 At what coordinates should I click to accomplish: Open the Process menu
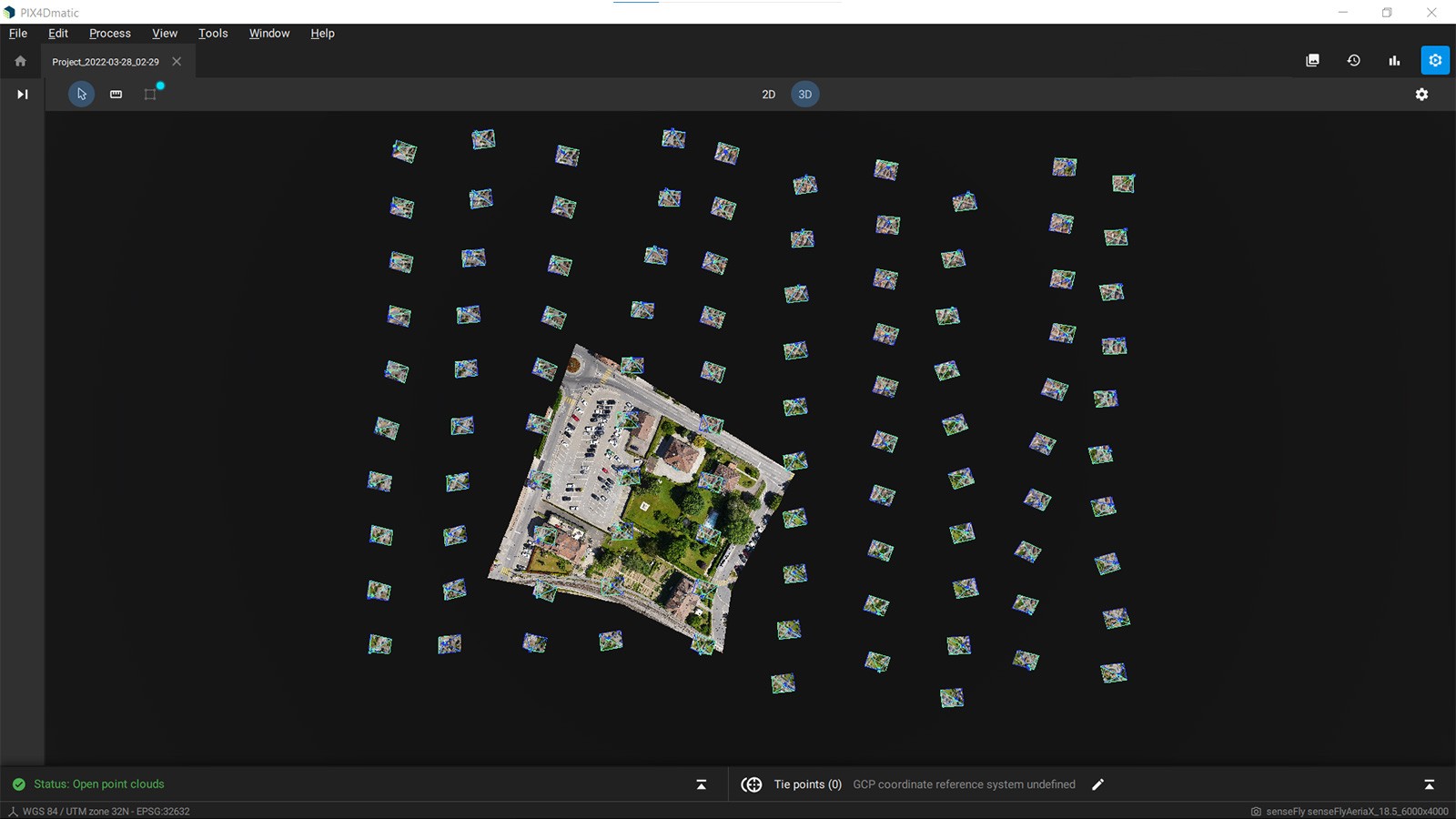(110, 33)
